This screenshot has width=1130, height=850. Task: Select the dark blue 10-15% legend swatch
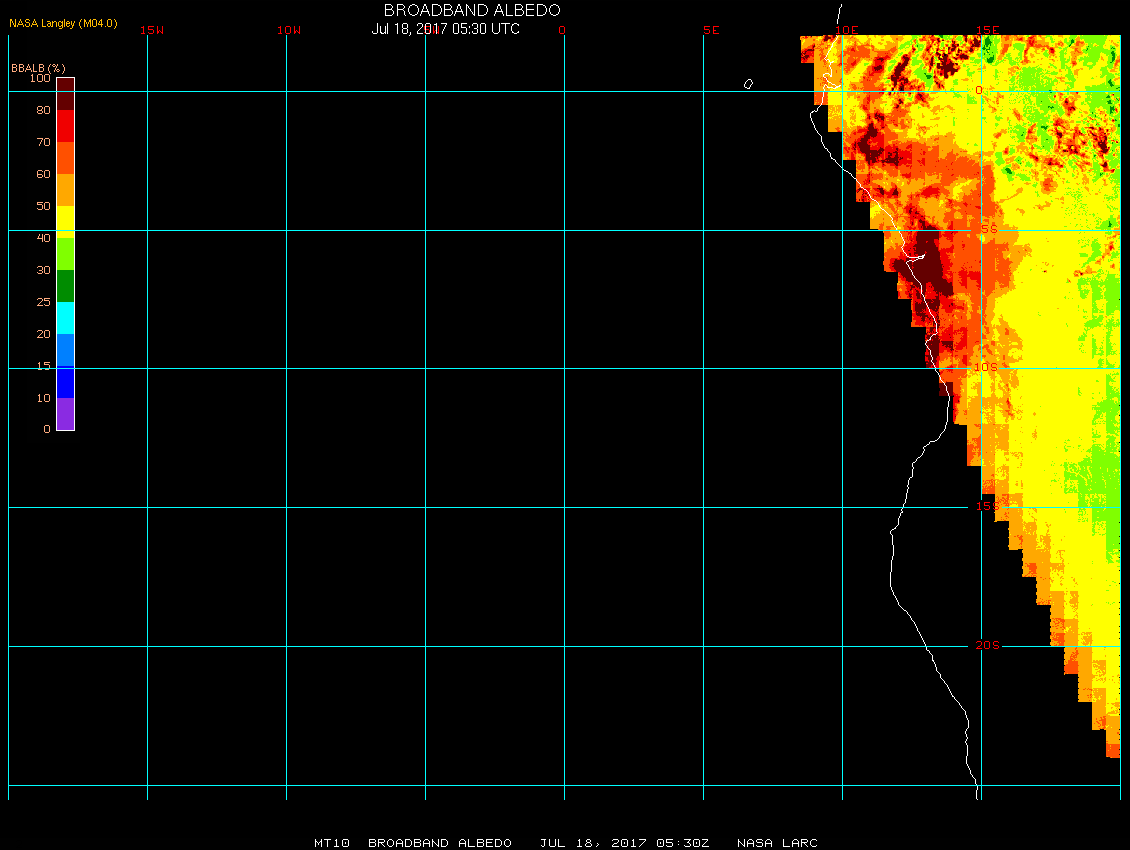point(65,382)
